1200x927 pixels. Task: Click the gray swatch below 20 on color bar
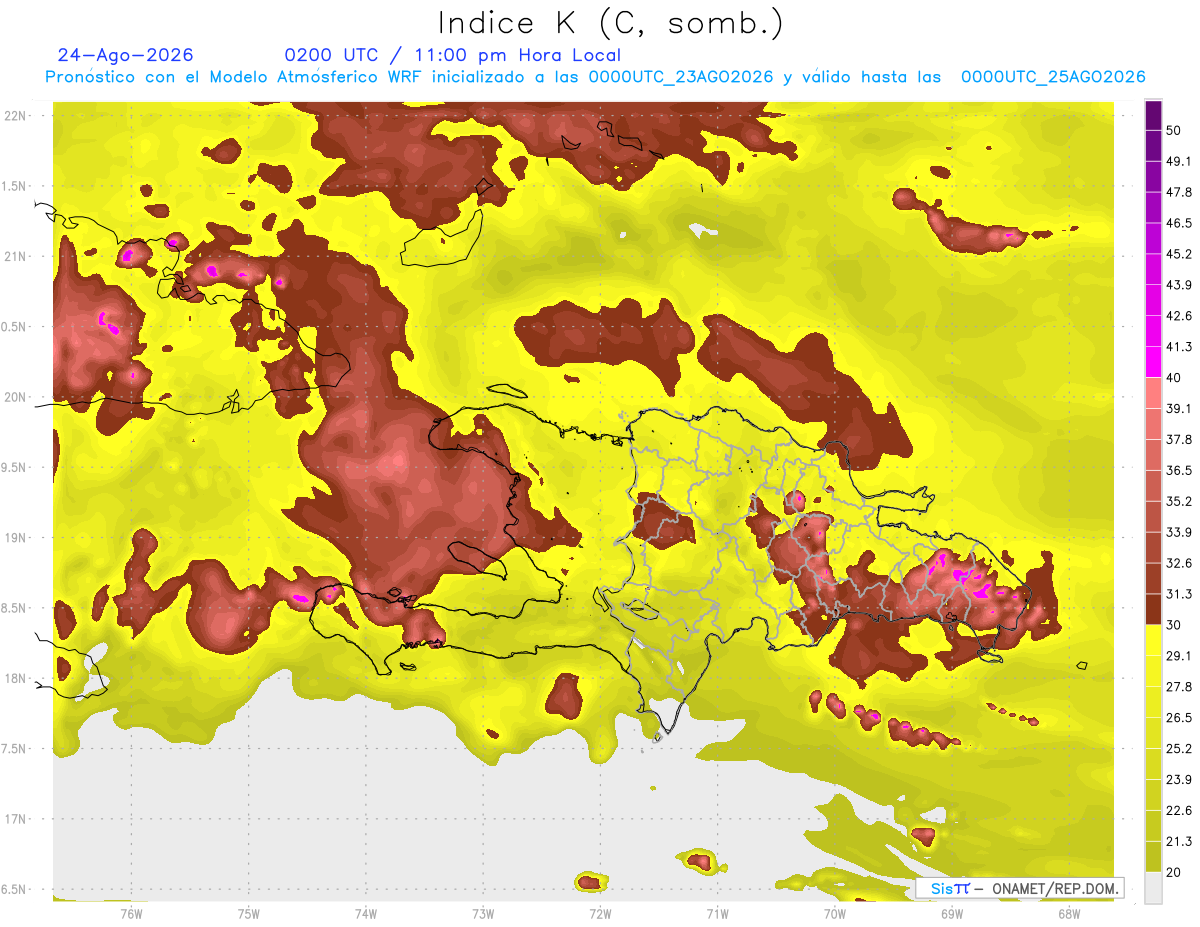(x=1154, y=887)
